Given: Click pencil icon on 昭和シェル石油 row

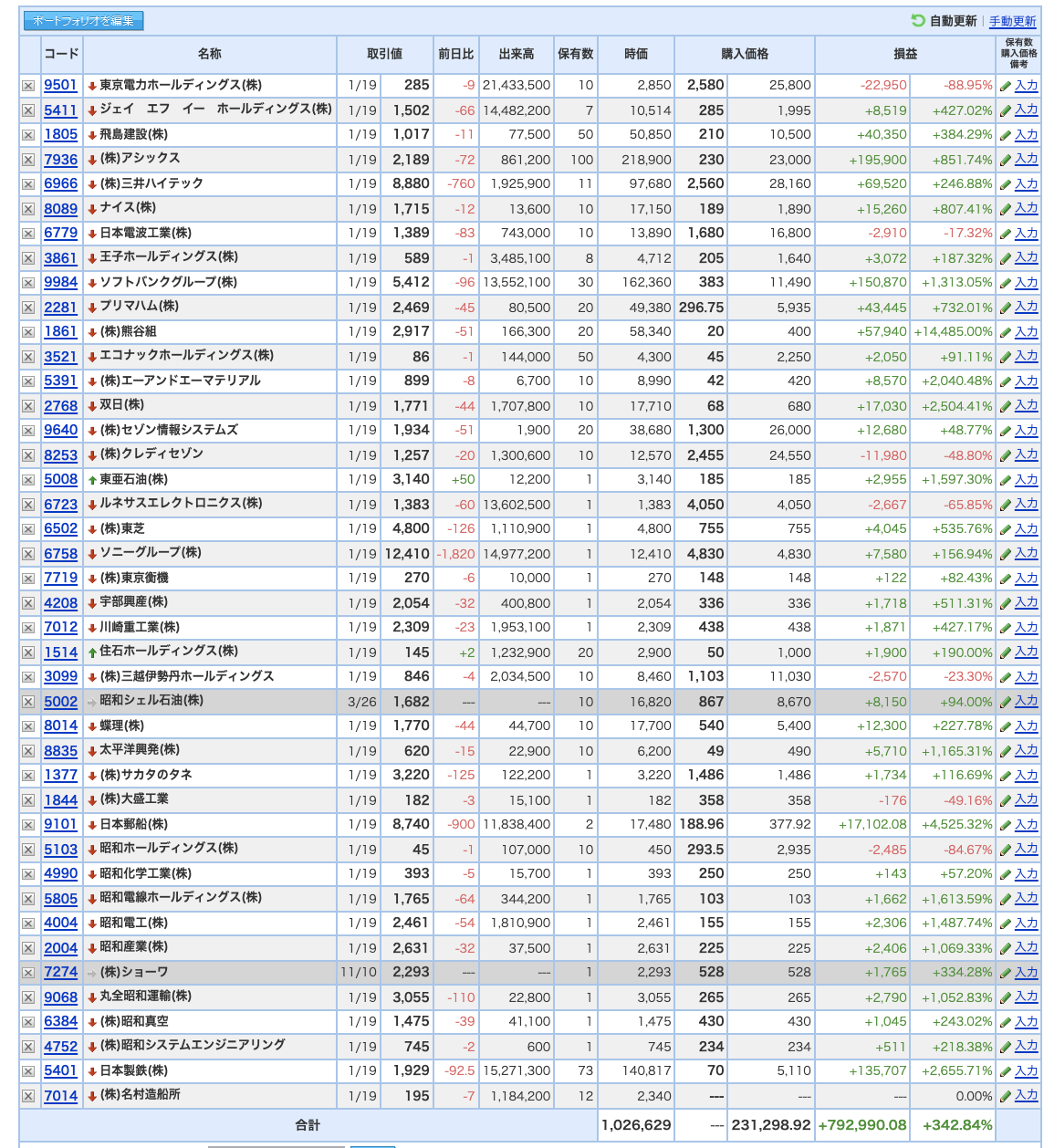Looking at the screenshot, I should 1005,702.
